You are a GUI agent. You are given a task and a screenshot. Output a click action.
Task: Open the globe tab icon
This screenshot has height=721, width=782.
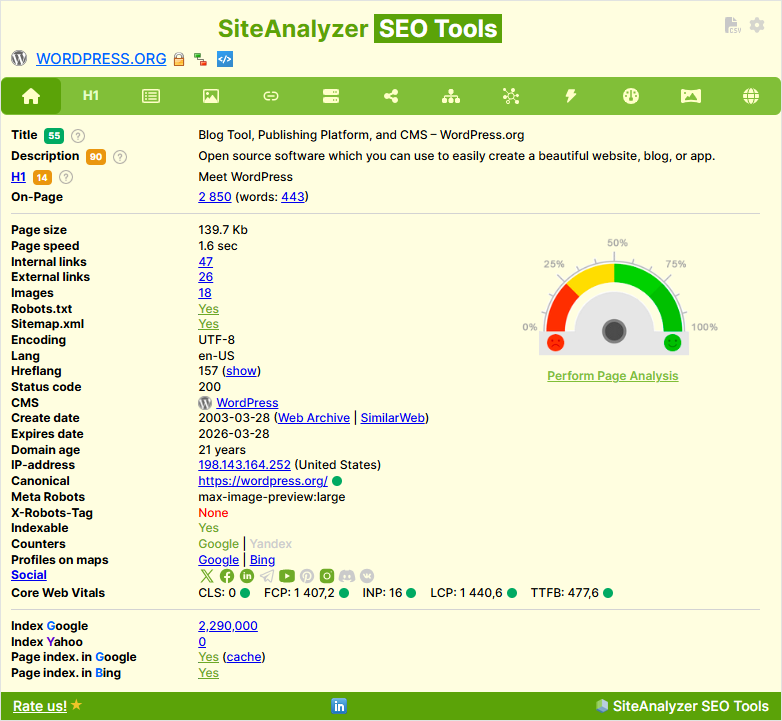[x=751, y=96]
